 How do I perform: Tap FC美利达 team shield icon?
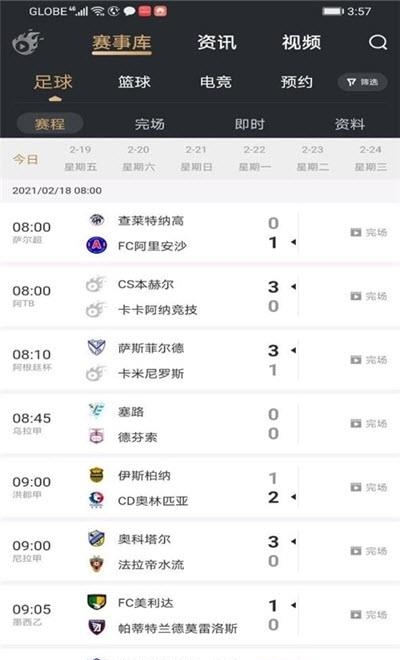click(96, 602)
